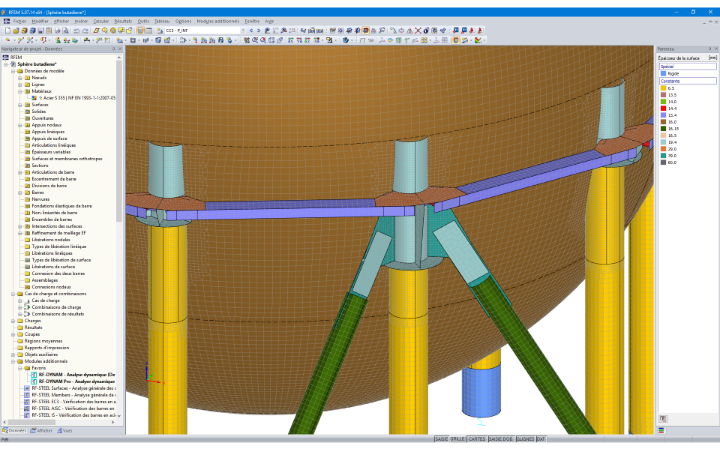This screenshot has width=720, height=450.
Task: Click the Print icon in toolbar
Action: (57, 31)
